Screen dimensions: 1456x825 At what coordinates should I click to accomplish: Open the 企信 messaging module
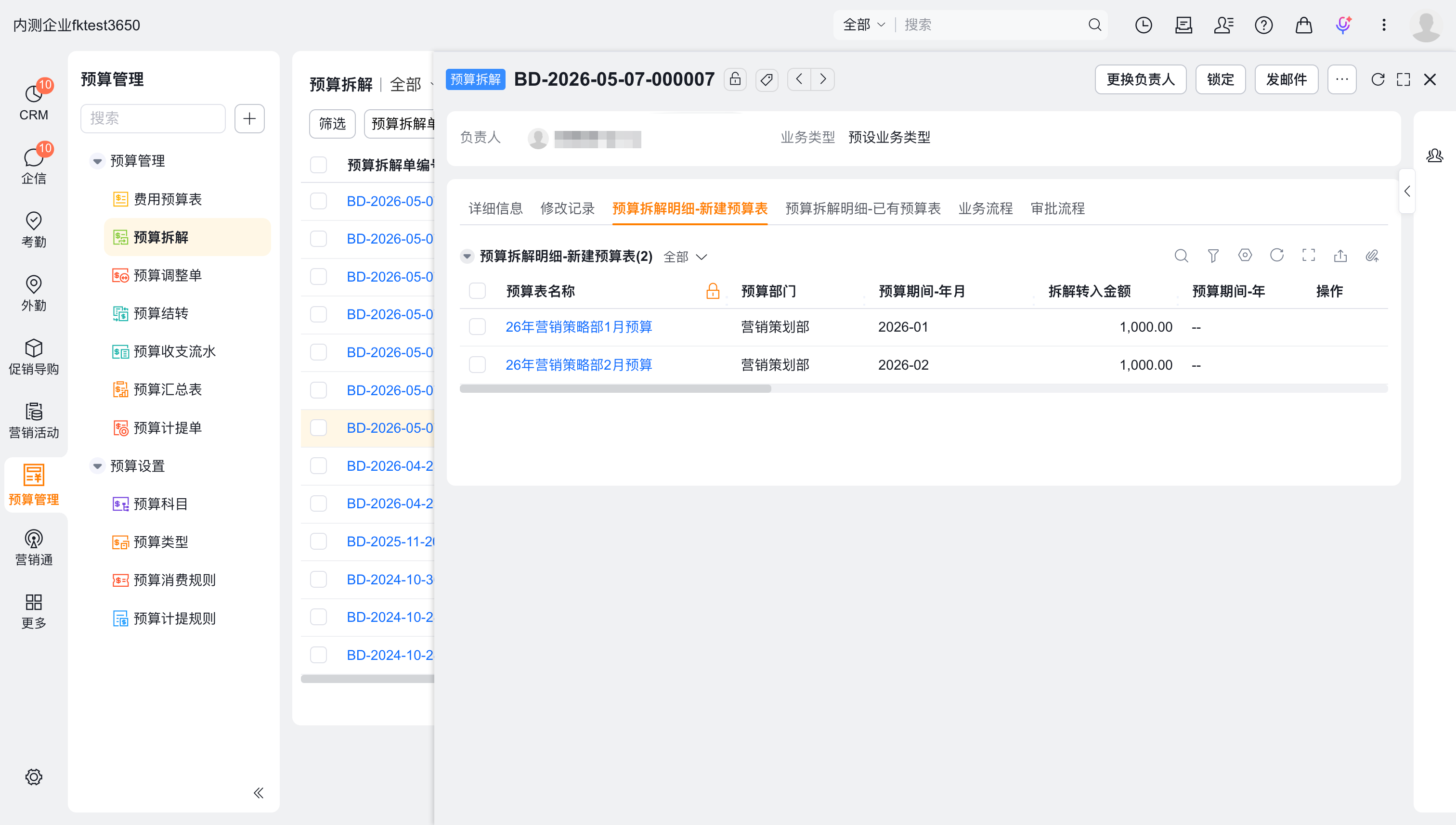click(33, 166)
